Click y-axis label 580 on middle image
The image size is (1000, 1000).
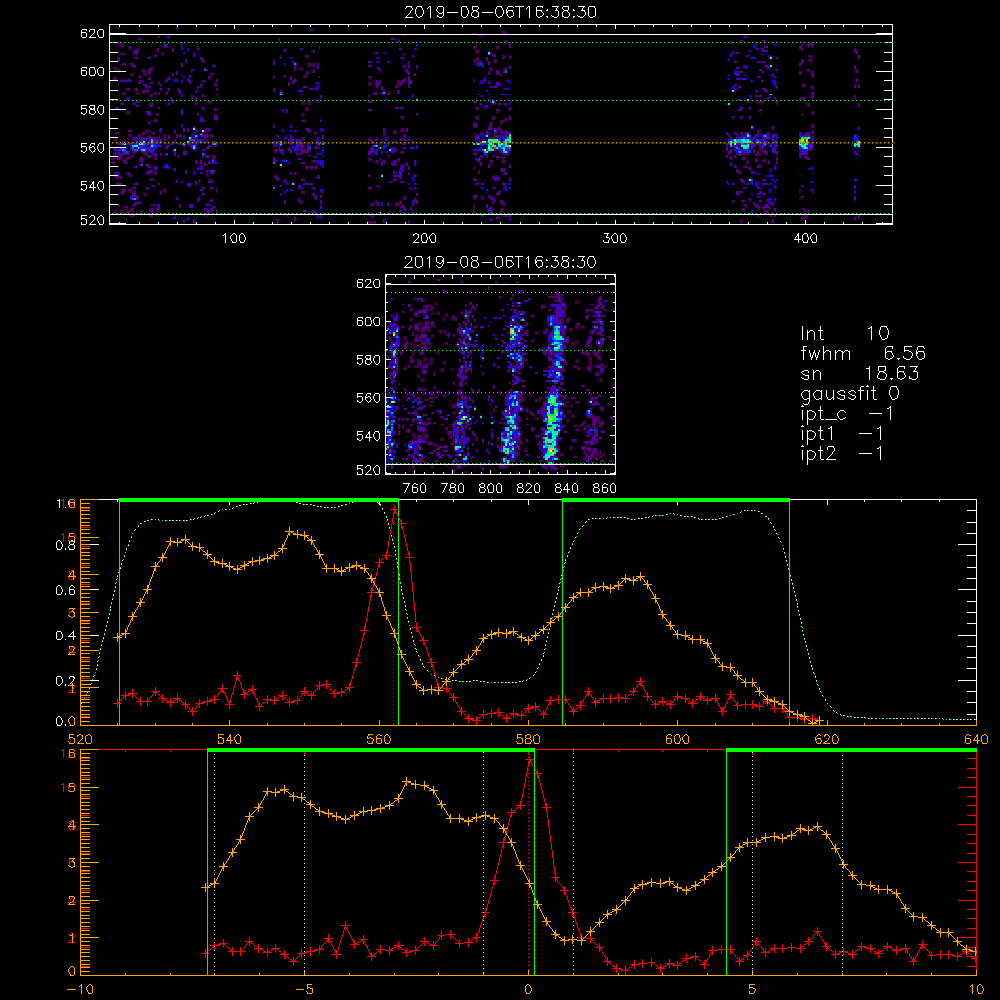[x=368, y=360]
